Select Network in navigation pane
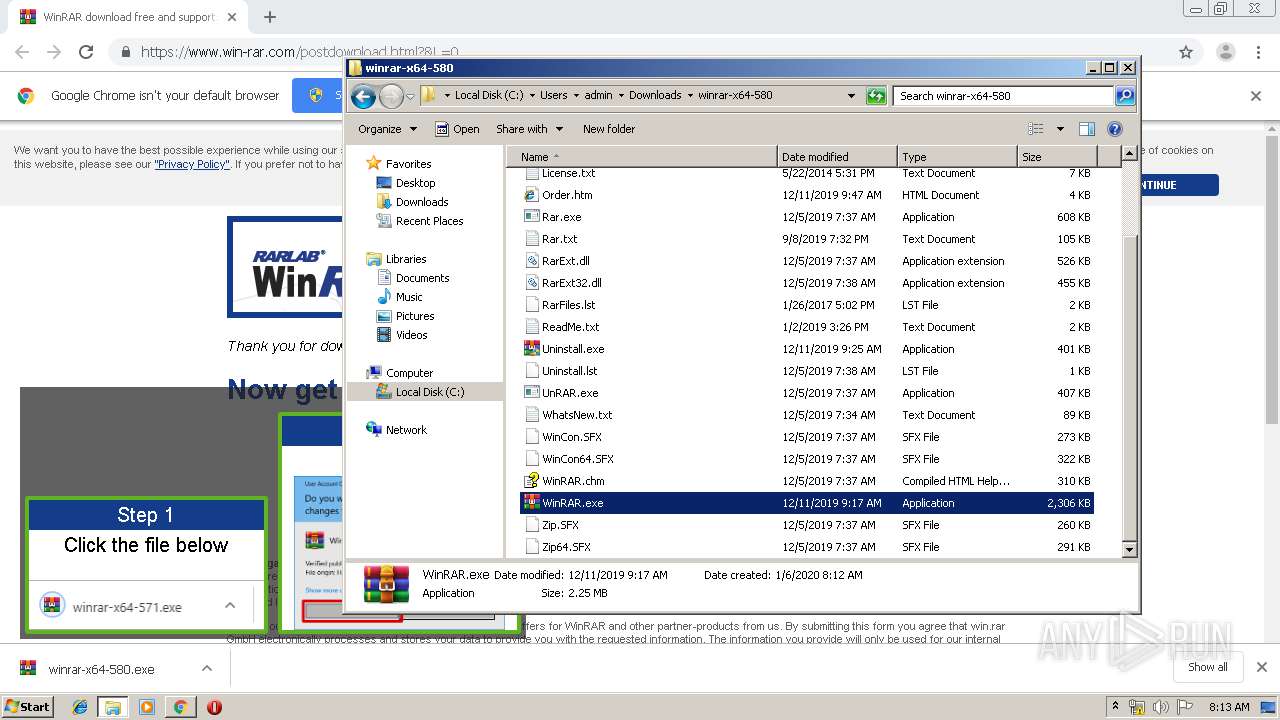The image size is (1280, 720). click(406, 430)
